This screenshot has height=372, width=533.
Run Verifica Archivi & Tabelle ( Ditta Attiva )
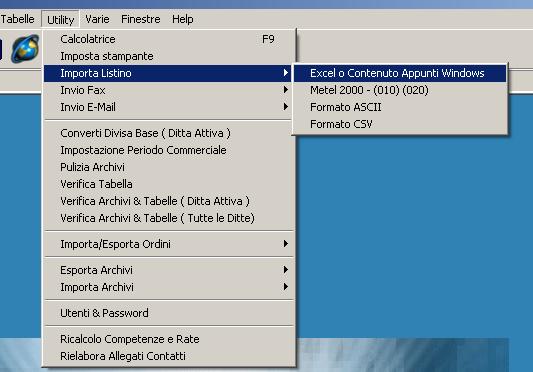click(x=168, y=201)
